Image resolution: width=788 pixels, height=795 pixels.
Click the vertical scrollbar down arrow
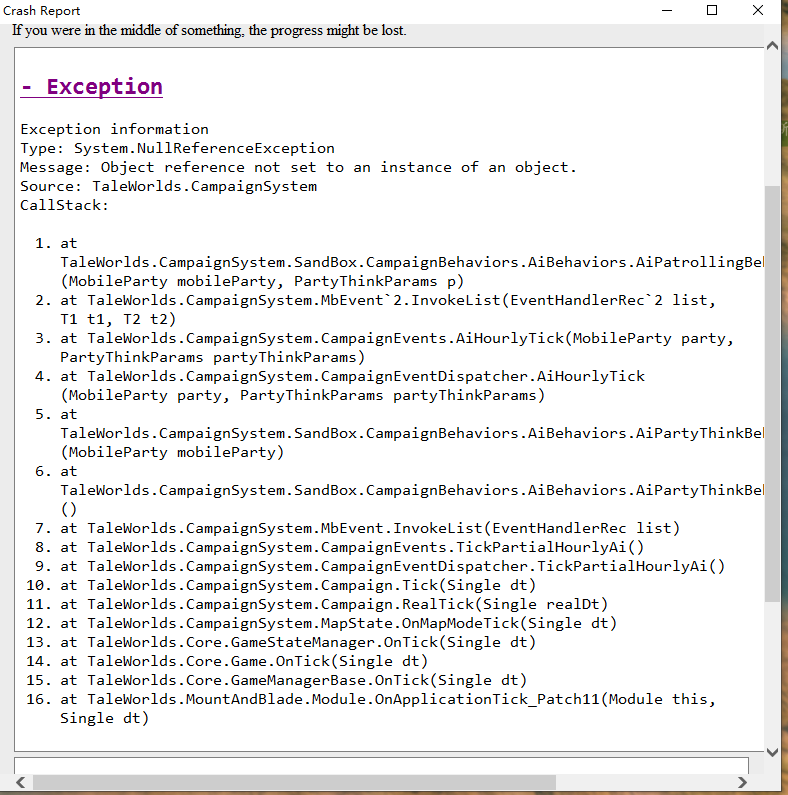pos(772,752)
